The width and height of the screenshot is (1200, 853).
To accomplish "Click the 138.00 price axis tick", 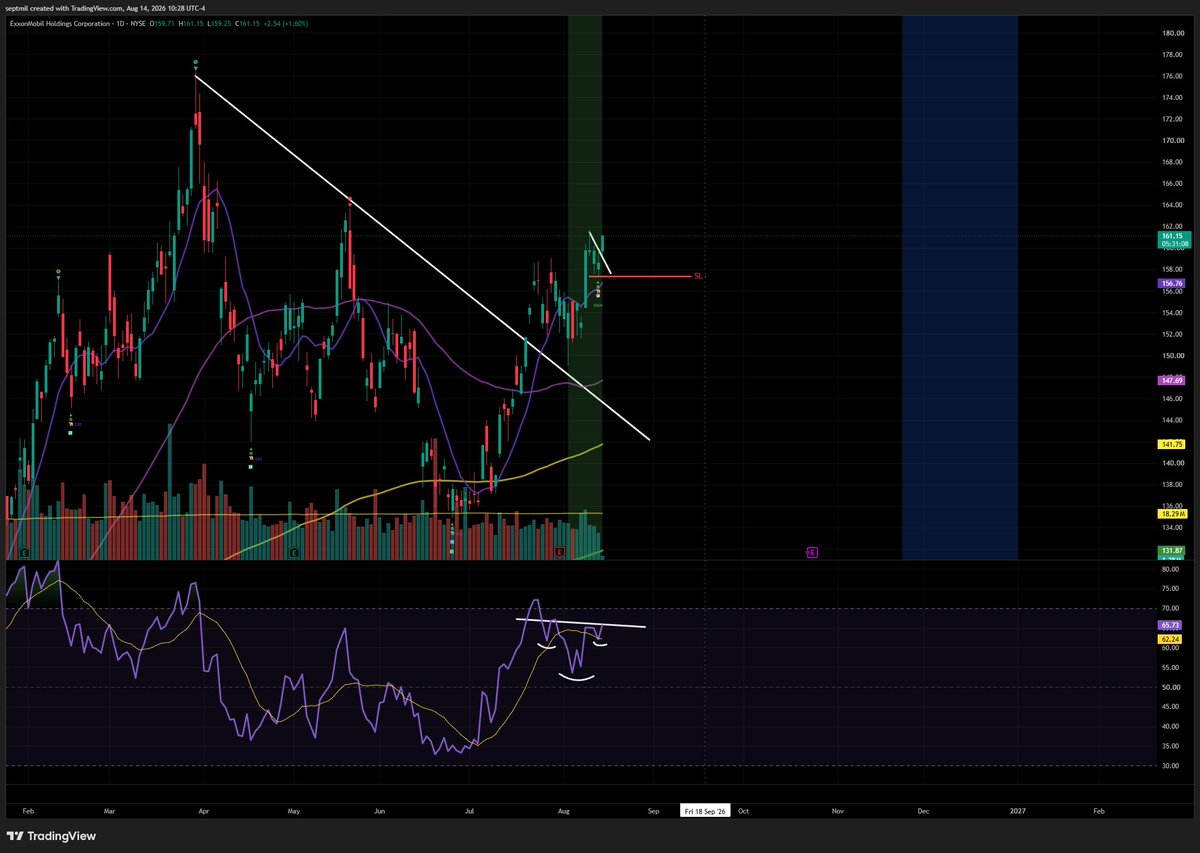I will pyautogui.click(x=1172, y=484).
